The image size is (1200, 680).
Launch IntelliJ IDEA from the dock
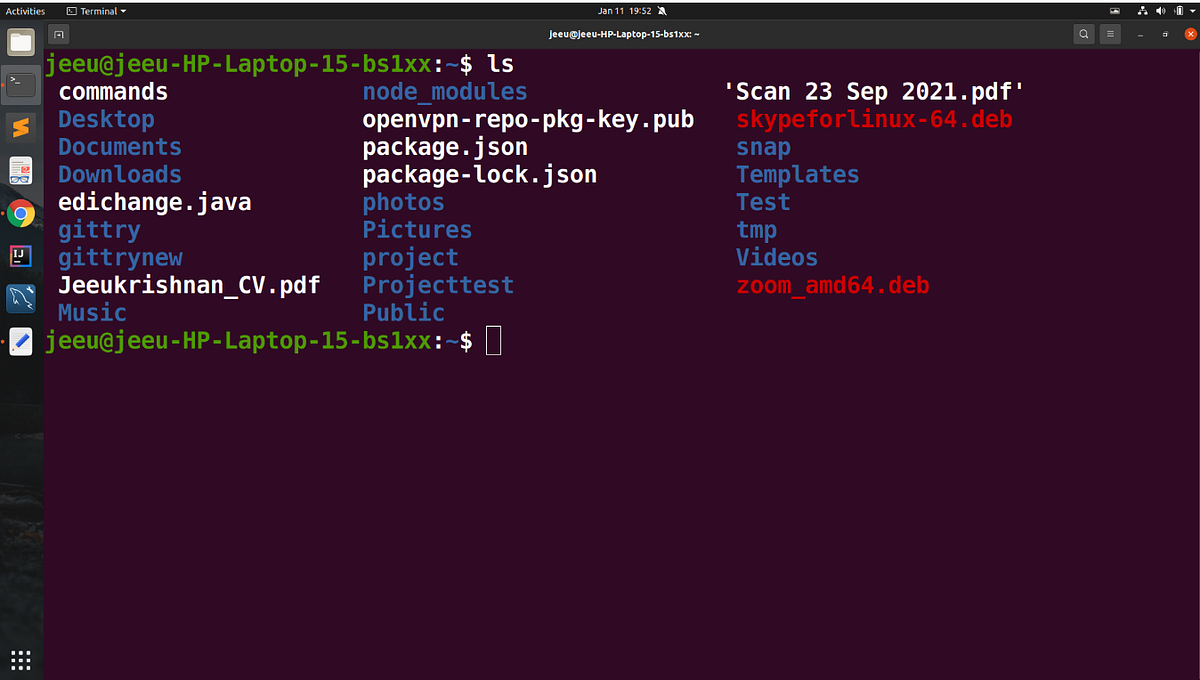point(20,256)
